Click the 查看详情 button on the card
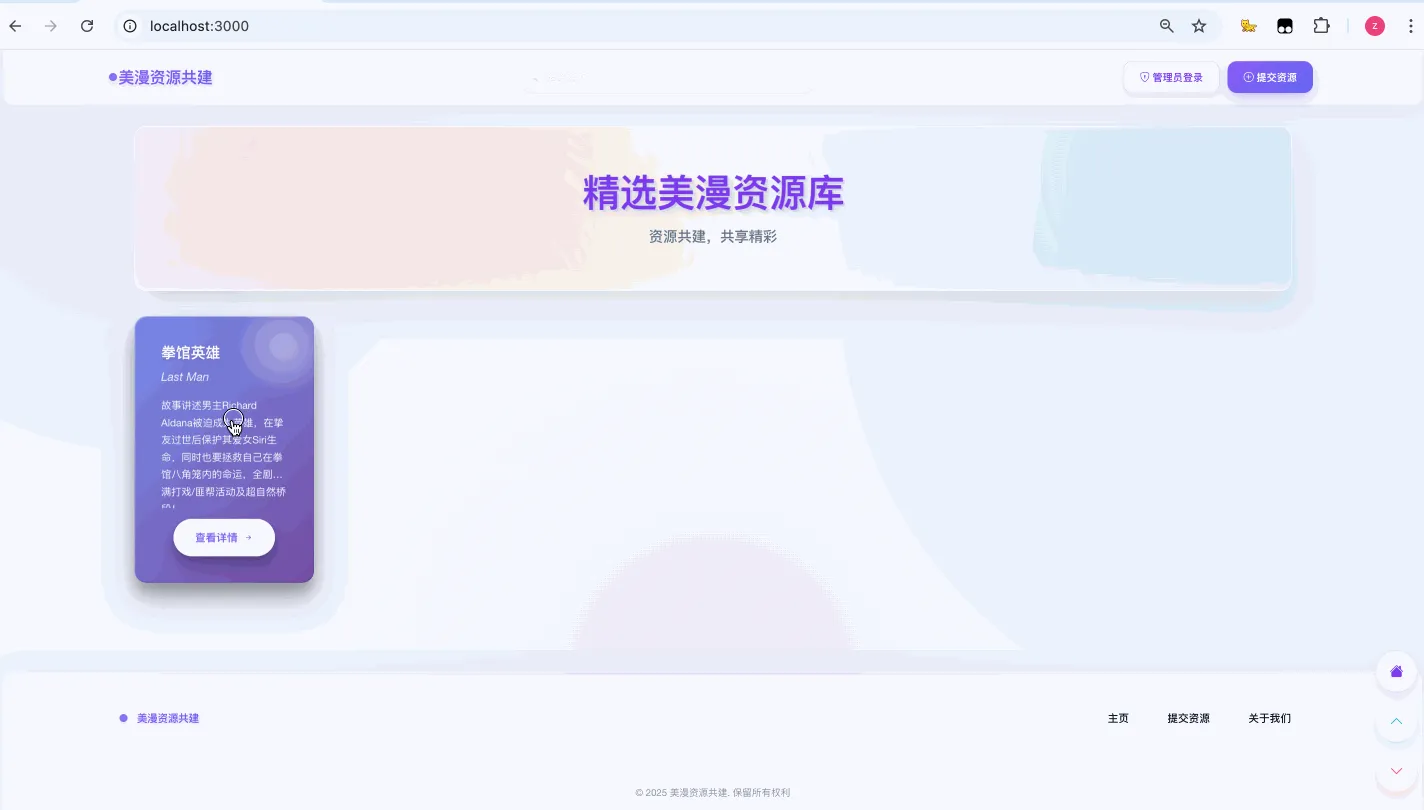This screenshot has height=810, width=1424. click(224, 537)
